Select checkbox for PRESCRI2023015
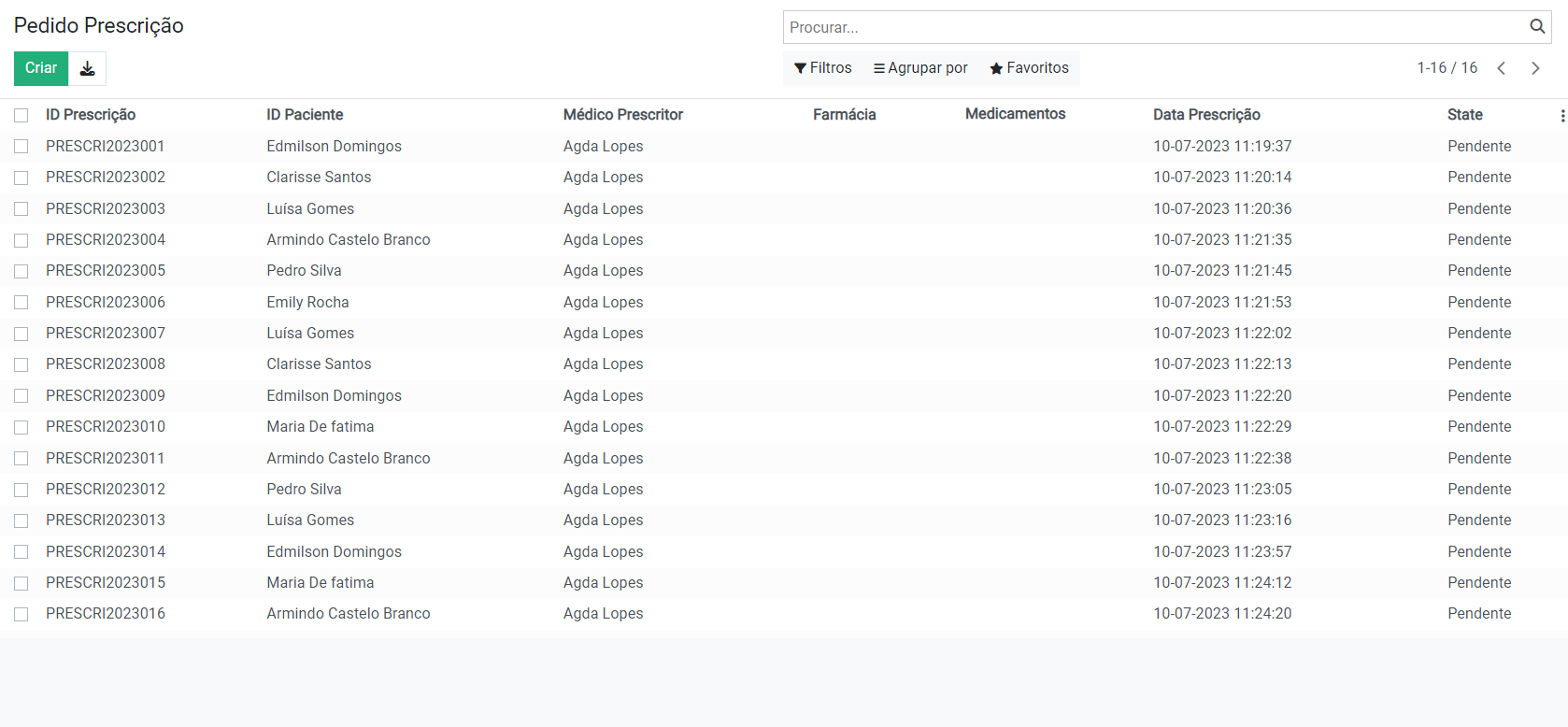This screenshot has width=1568, height=727. point(21,583)
